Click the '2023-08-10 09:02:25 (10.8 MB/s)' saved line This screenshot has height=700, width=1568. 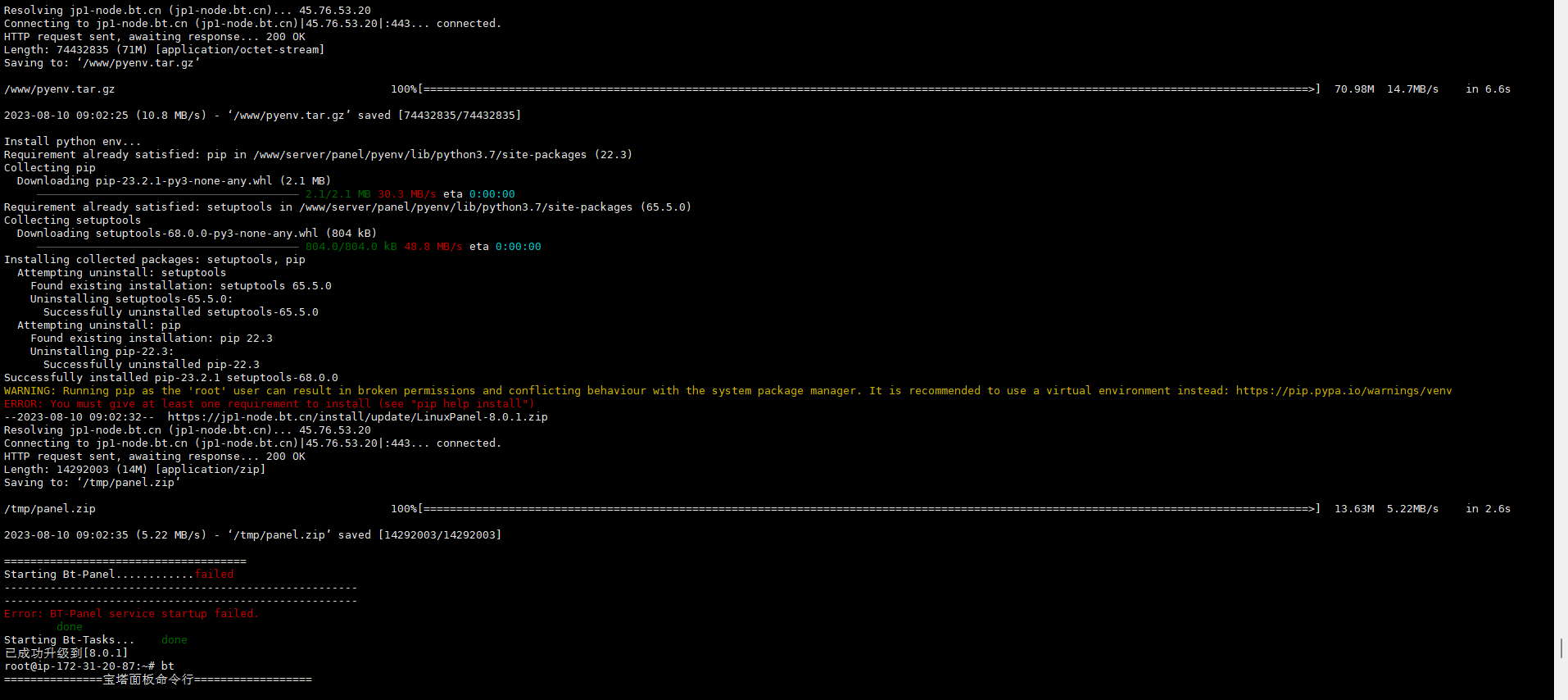click(262, 116)
